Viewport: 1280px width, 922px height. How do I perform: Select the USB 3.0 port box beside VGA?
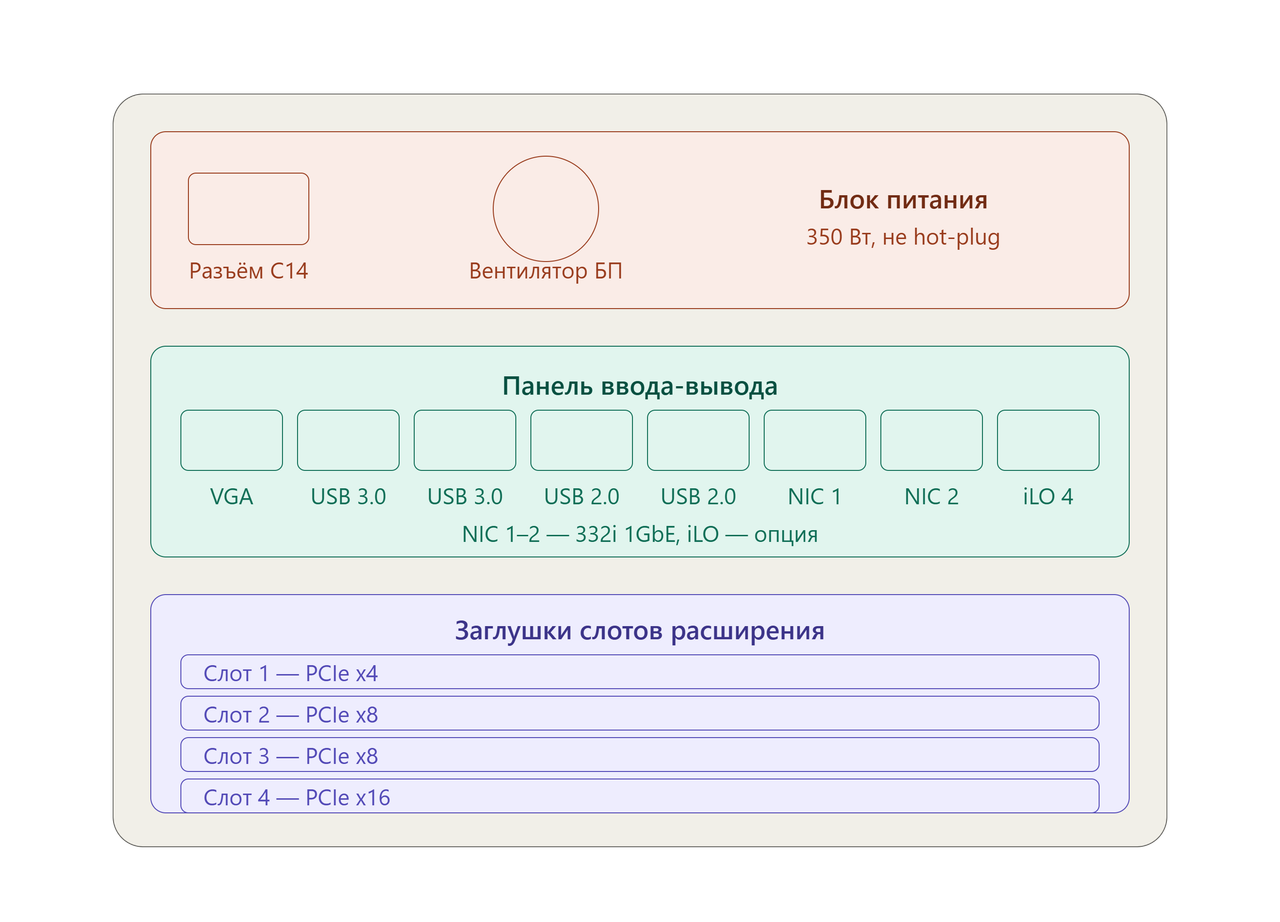(x=348, y=440)
